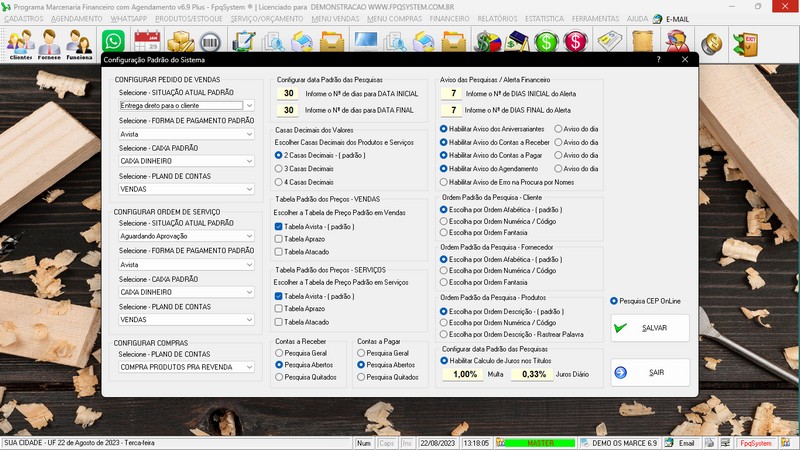
Task: Click the printer icon in status bar
Action: (709, 443)
